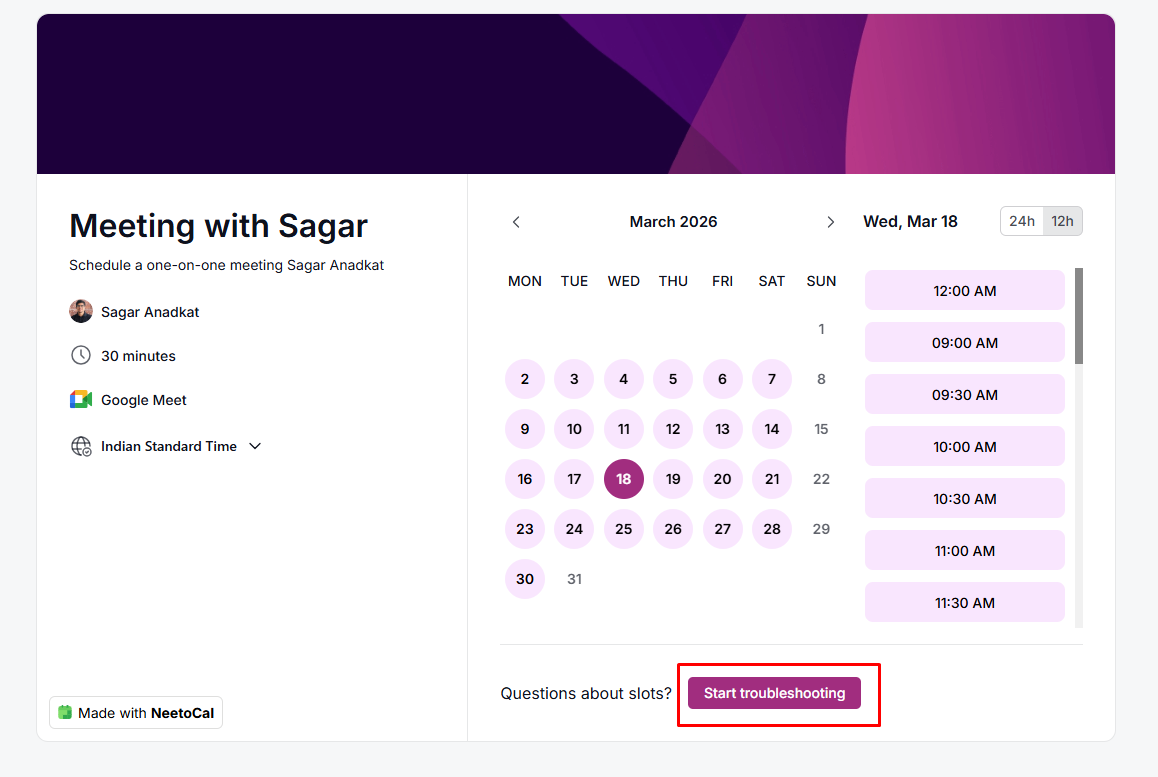Click the Google Meet icon
This screenshot has height=777, width=1158.
click(81, 400)
